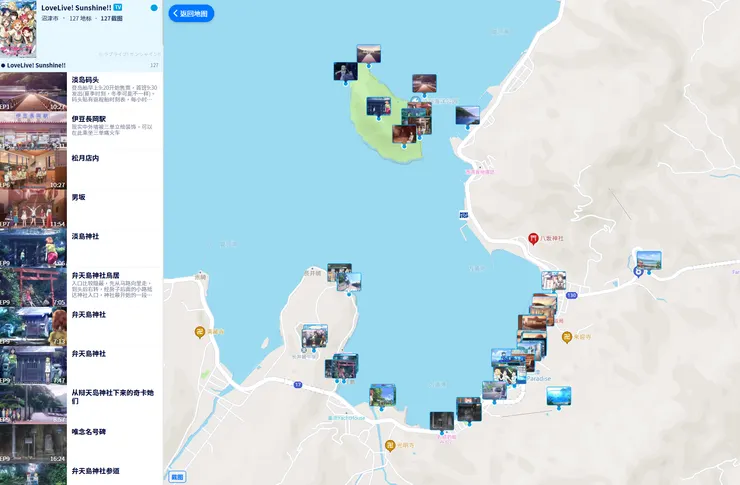740x485 pixels.
Task: Click the 淡島码头 EP1 pier thumbnail in list
Action: (33, 92)
